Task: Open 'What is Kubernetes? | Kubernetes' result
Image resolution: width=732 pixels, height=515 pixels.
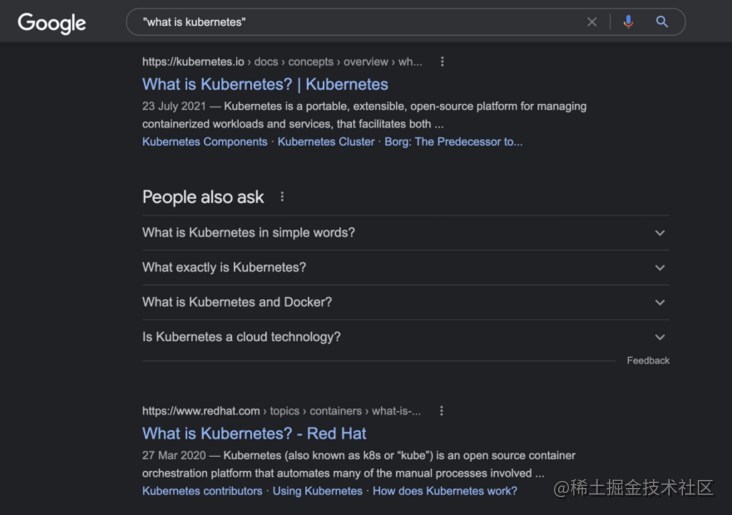Action: tap(265, 85)
